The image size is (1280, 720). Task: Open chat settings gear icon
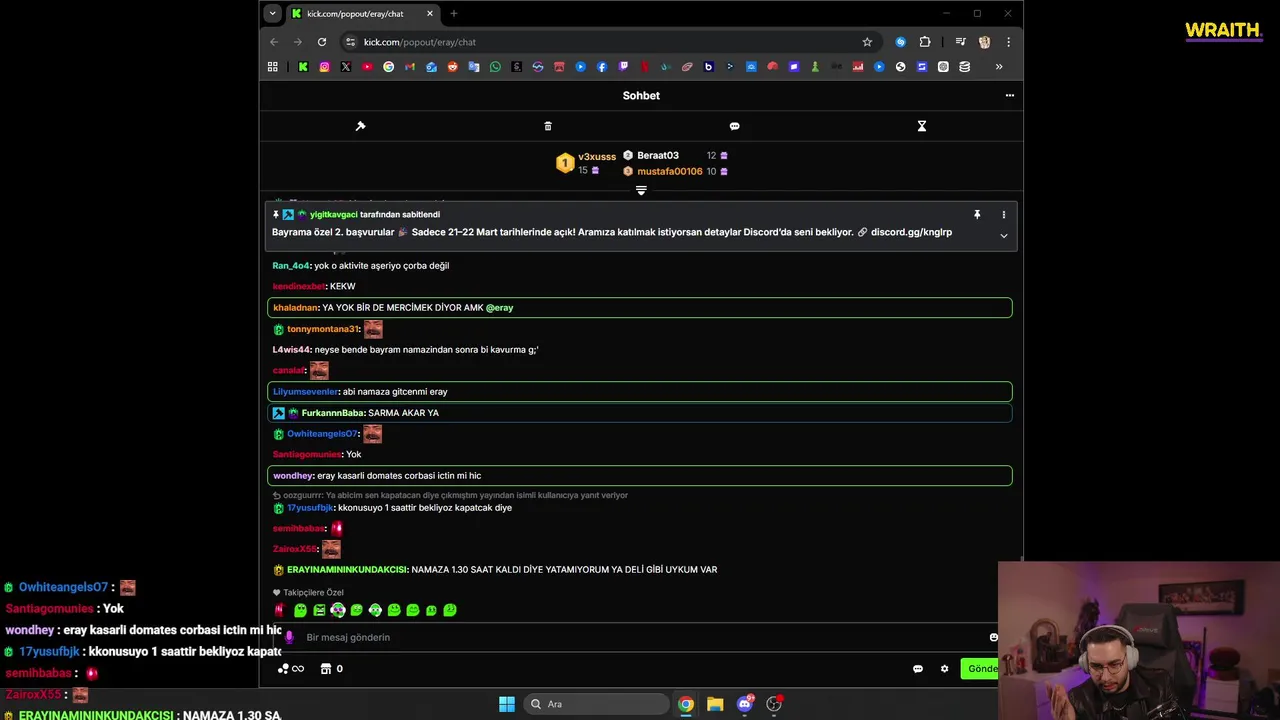click(x=944, y=669)
